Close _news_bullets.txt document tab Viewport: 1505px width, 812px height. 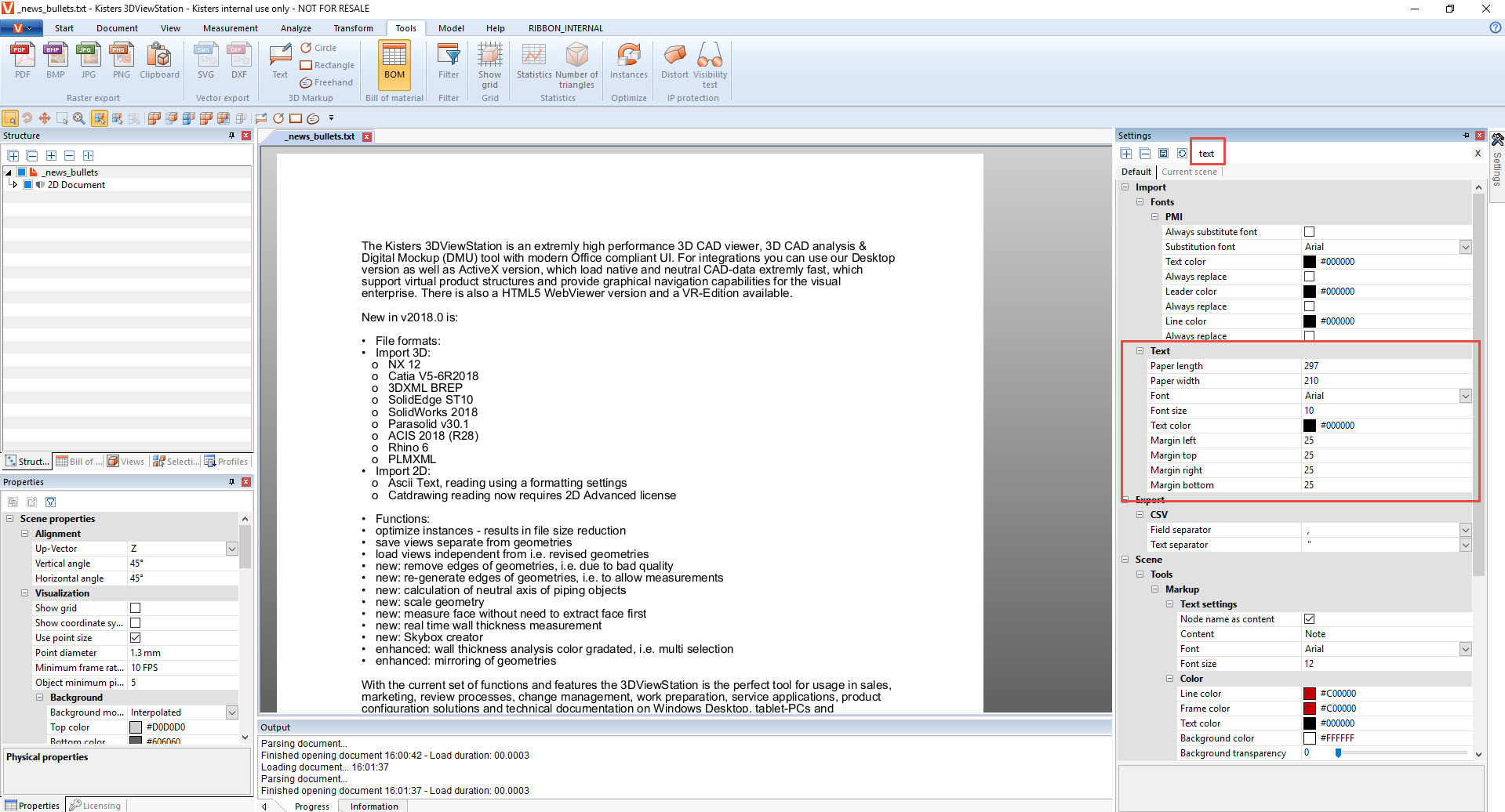point(366,136)
